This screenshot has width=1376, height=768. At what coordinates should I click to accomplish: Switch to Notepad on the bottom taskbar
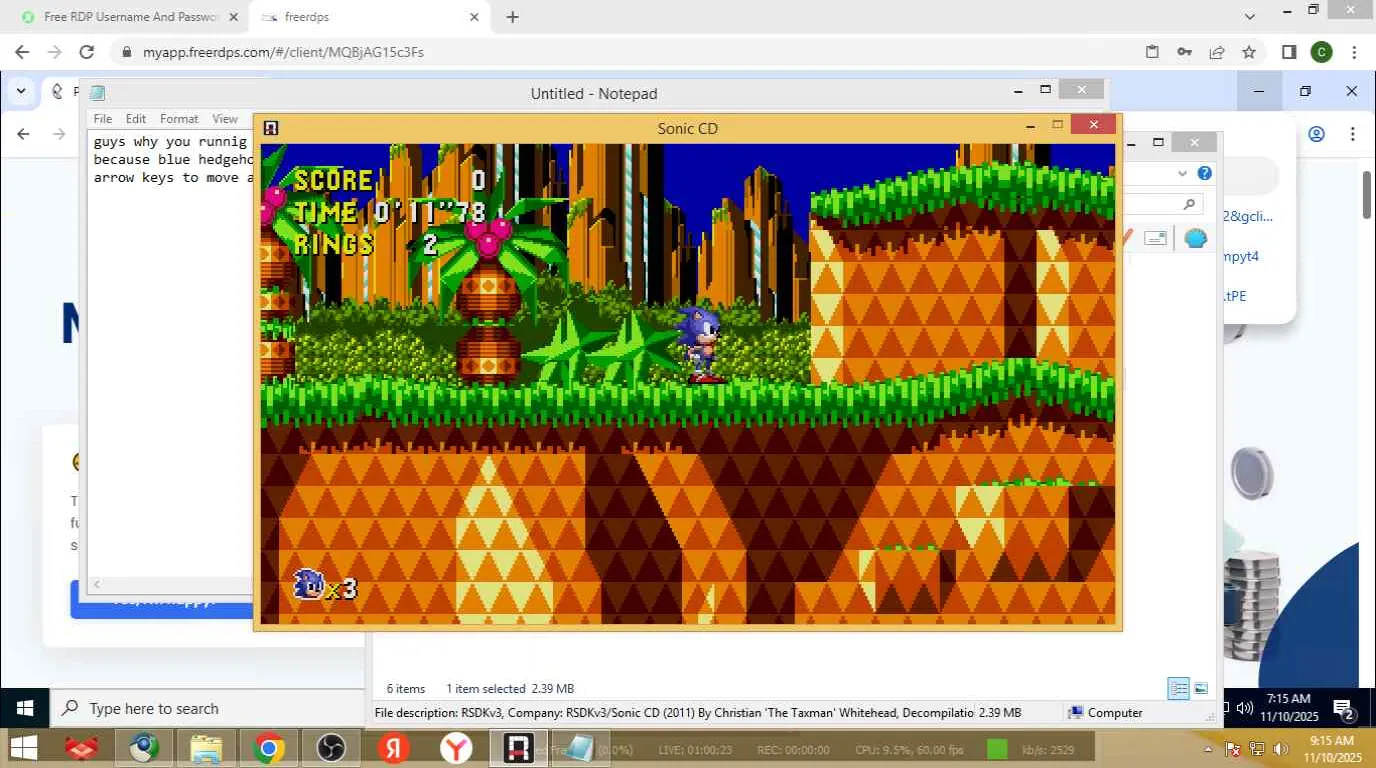(580, 748)
